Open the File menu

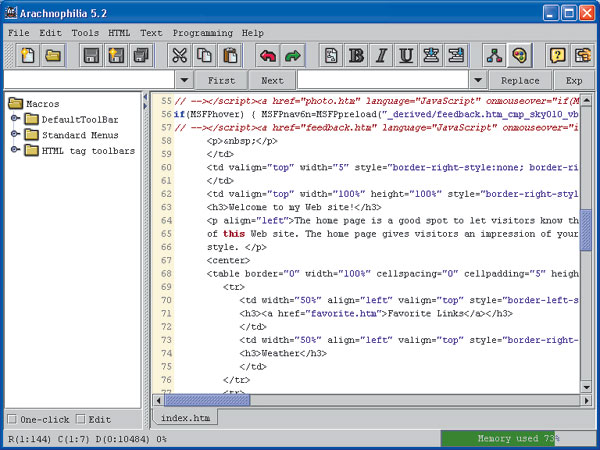click(18, 33)
